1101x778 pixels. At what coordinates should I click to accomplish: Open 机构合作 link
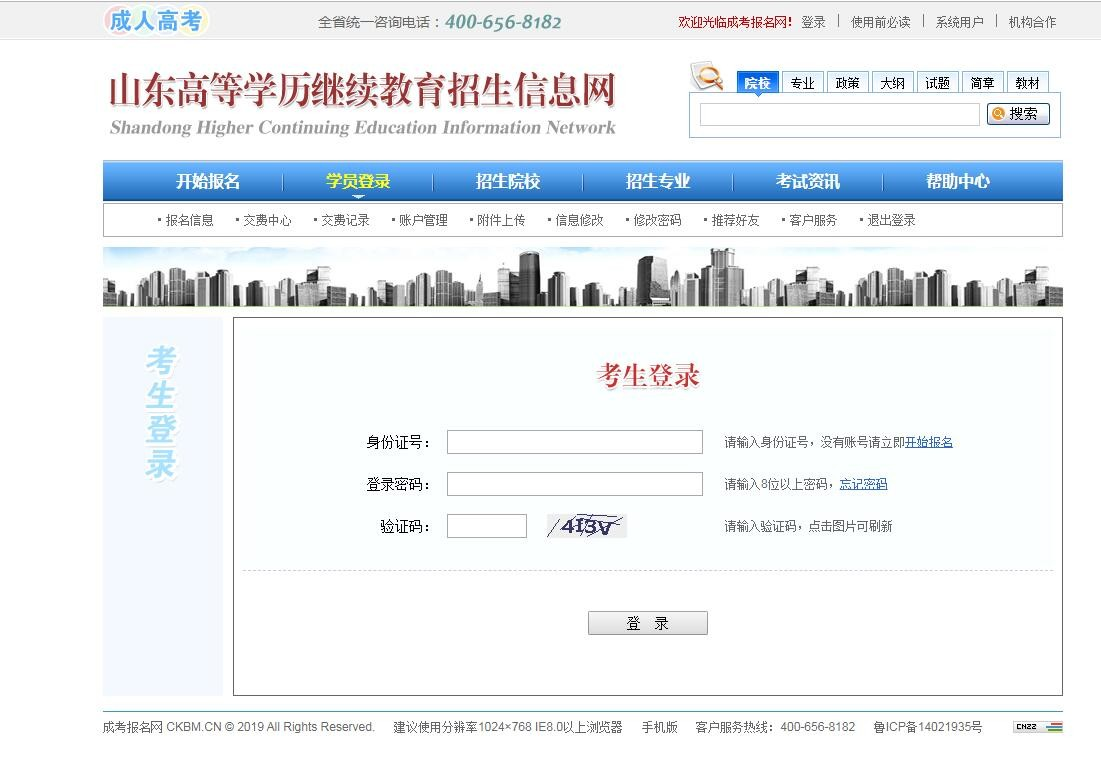(x=1032, y=22)
